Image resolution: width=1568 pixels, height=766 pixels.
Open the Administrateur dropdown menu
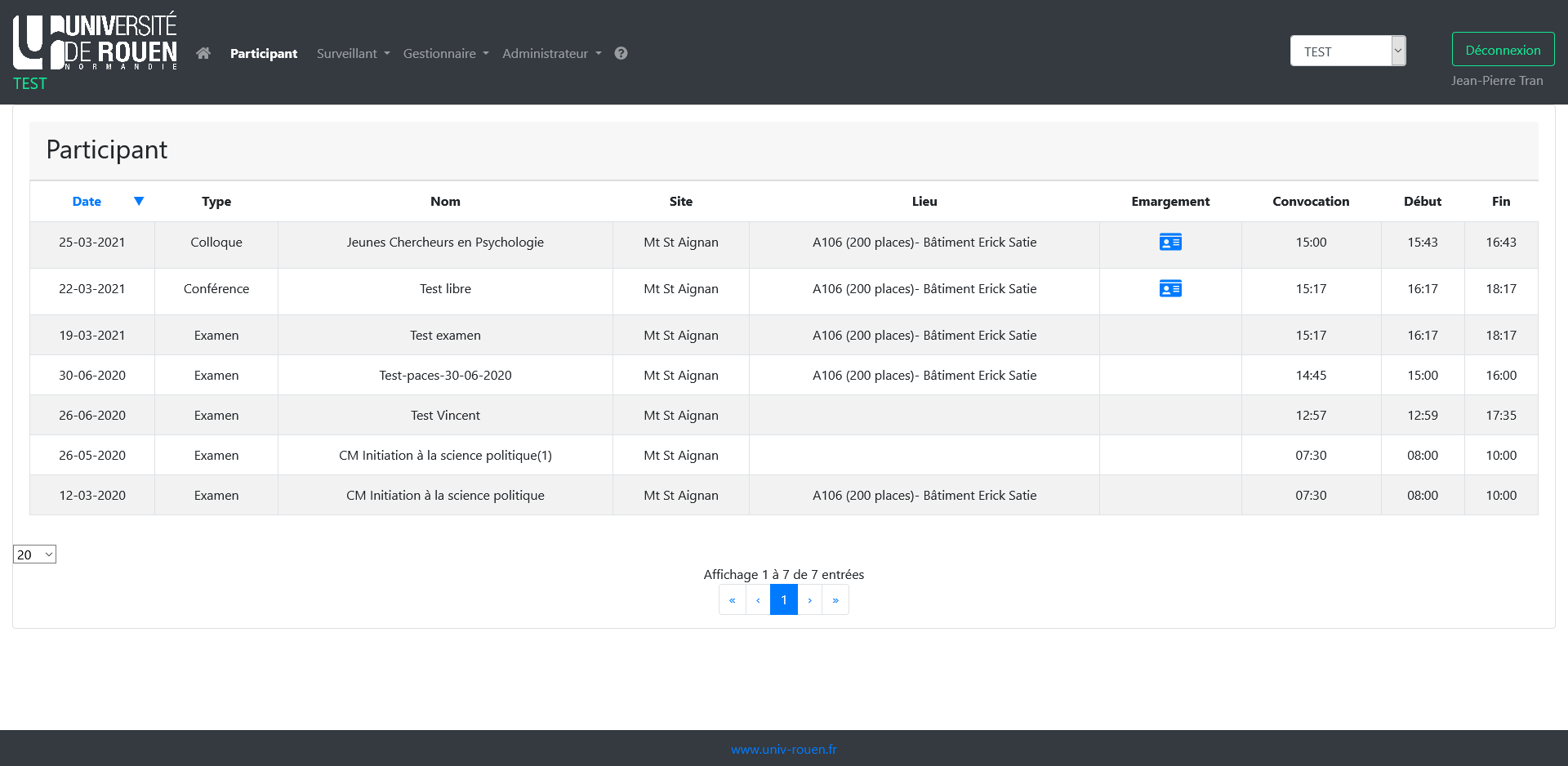pos(551,53)
